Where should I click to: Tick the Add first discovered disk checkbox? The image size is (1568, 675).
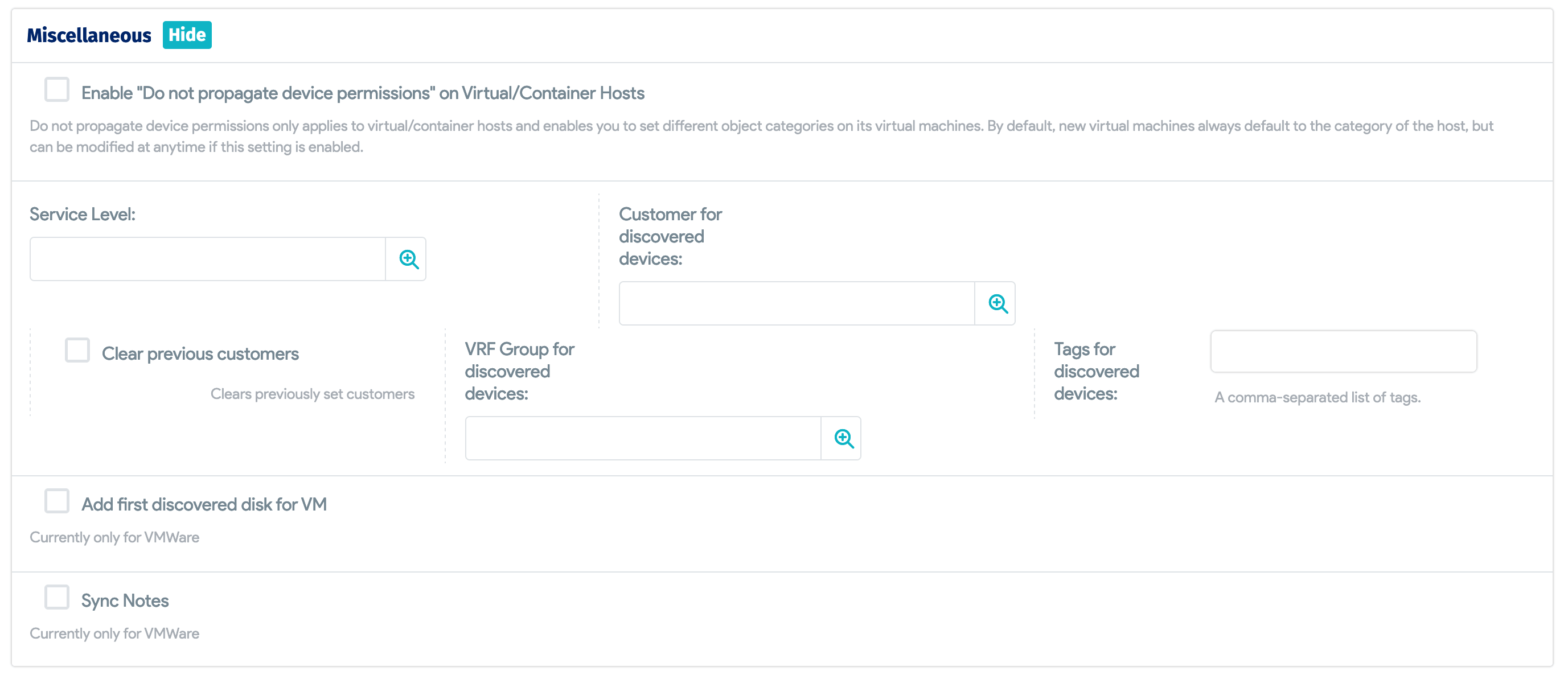(56, 501)
